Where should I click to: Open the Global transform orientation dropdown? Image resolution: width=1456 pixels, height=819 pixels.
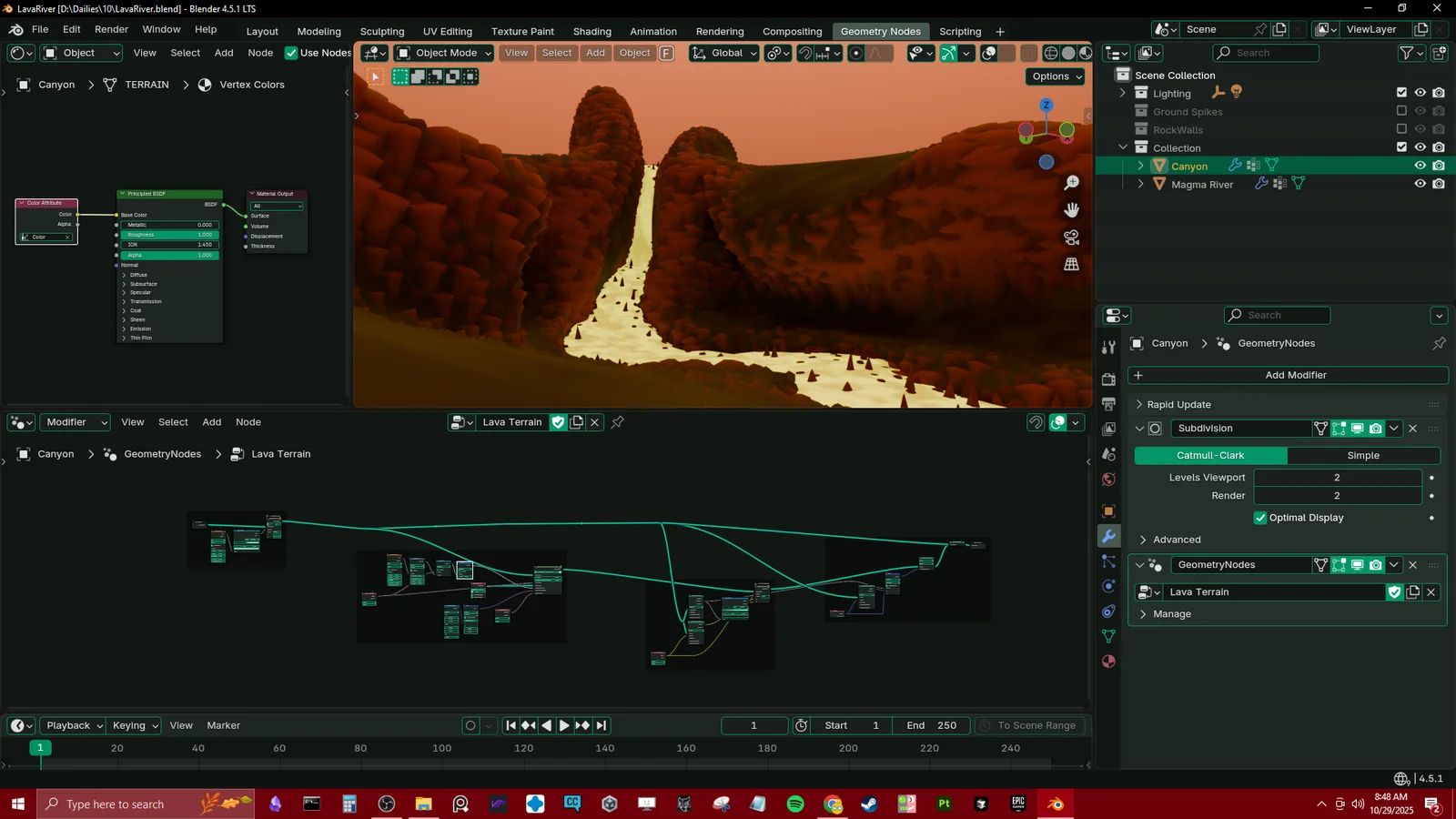click(723, 53)
